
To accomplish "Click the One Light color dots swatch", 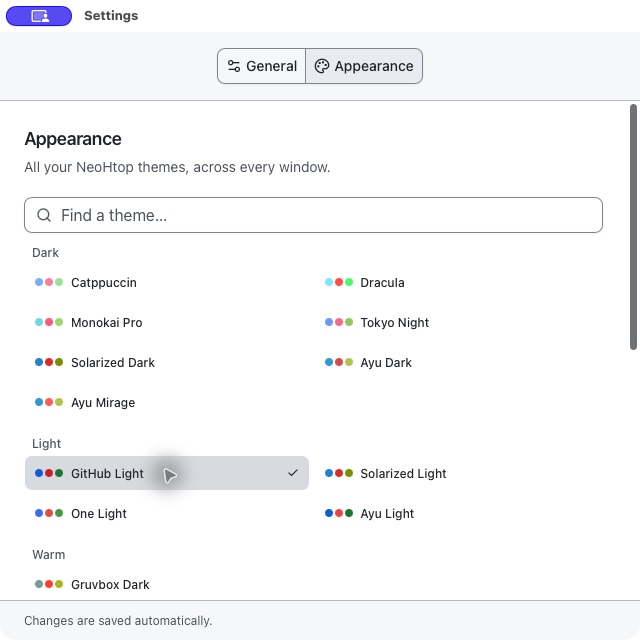I will click(x=49, y=513).
